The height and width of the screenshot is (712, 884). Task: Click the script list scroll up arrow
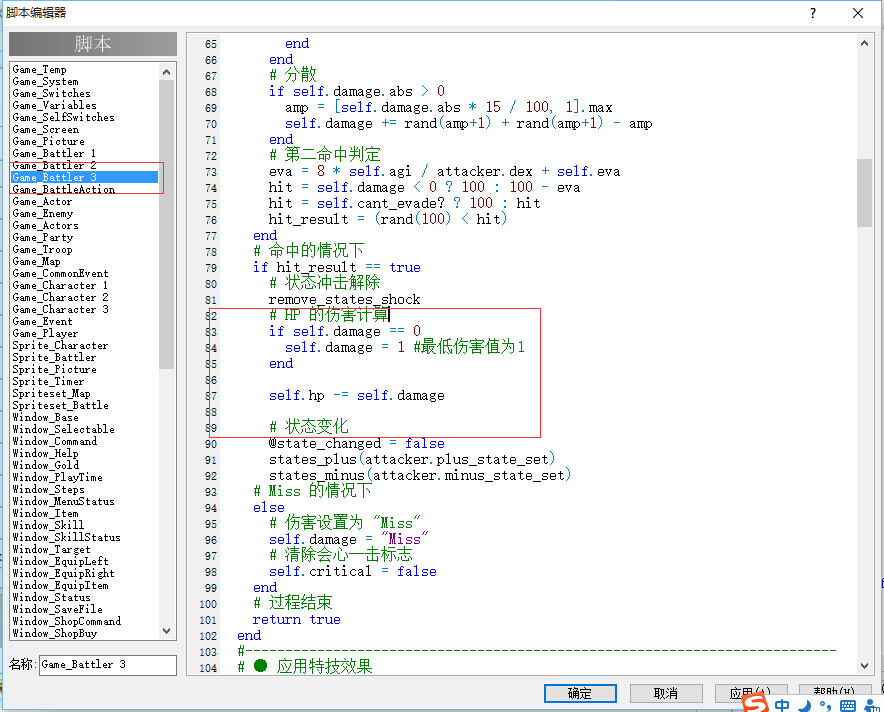point(166,72)
